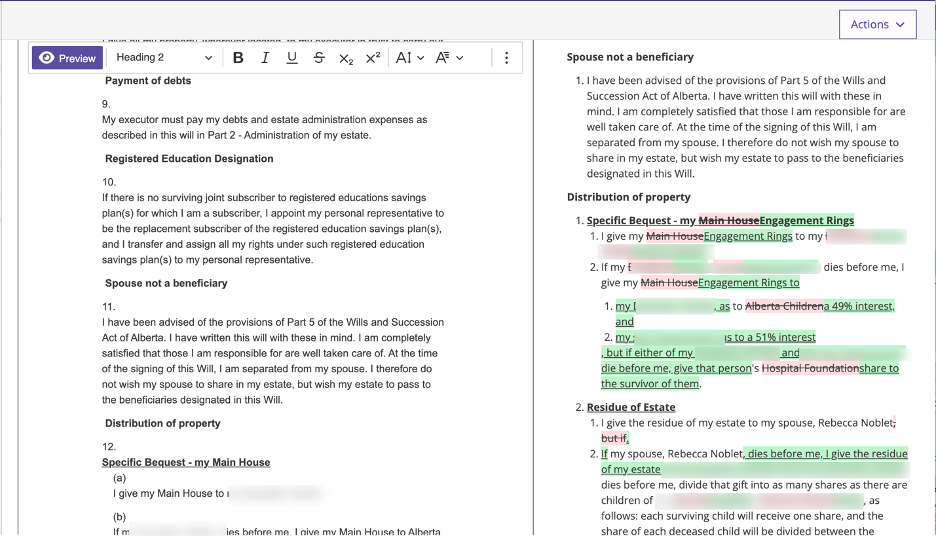The image size is (936, 536).
Task: Click 'Spouse not a beneficiary' in right panel
Action: coord(630,57)
